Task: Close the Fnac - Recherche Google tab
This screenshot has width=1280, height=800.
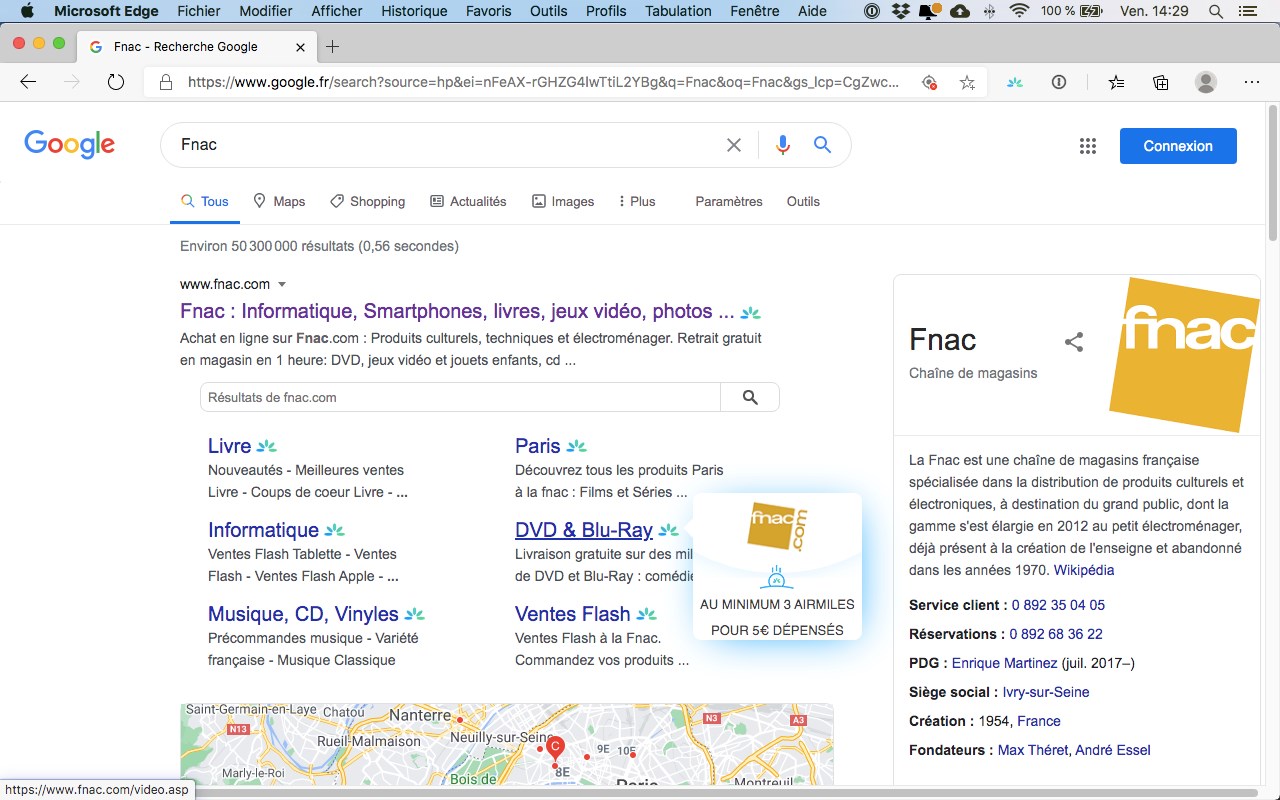Action: point(301,47)
